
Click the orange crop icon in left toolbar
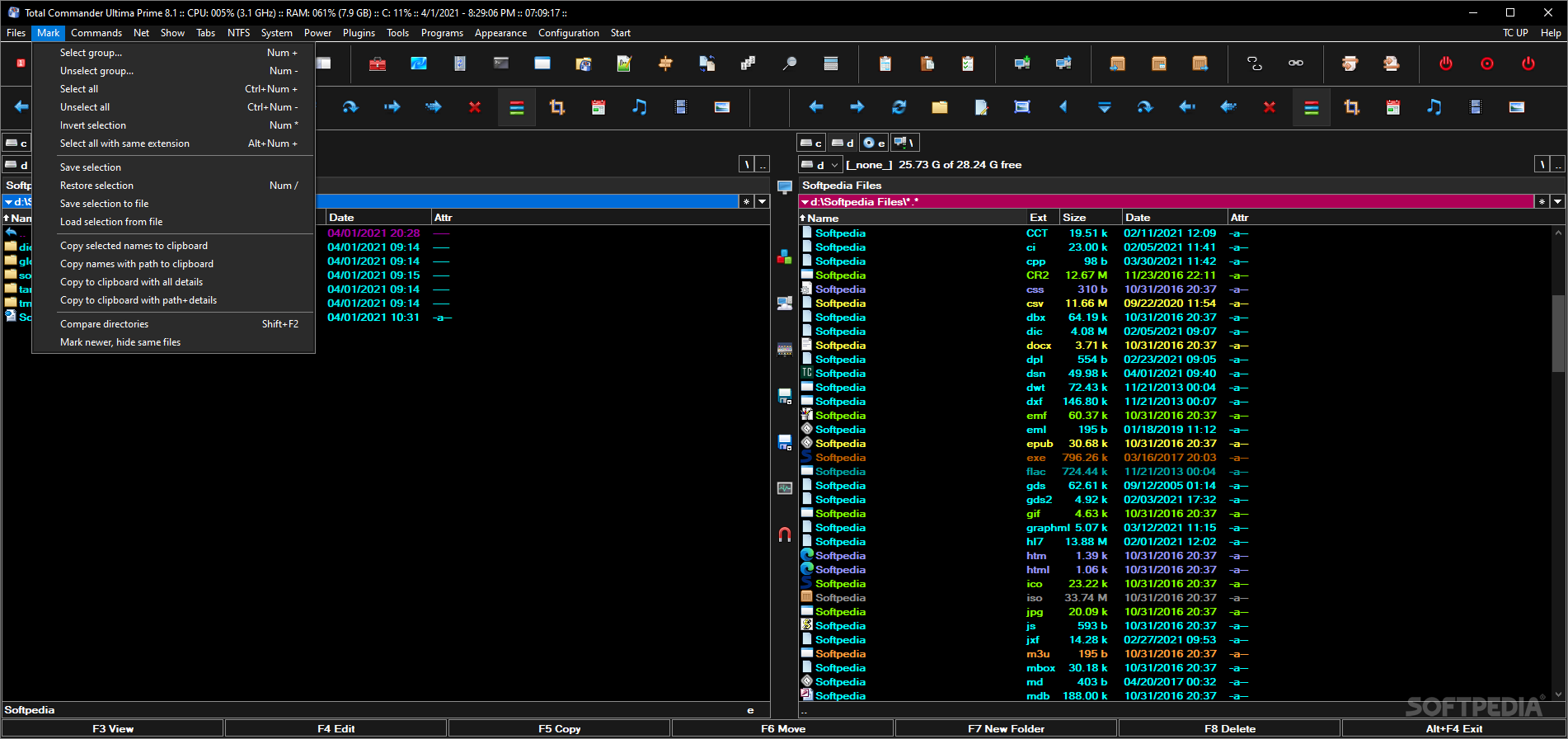click(557, 107)
